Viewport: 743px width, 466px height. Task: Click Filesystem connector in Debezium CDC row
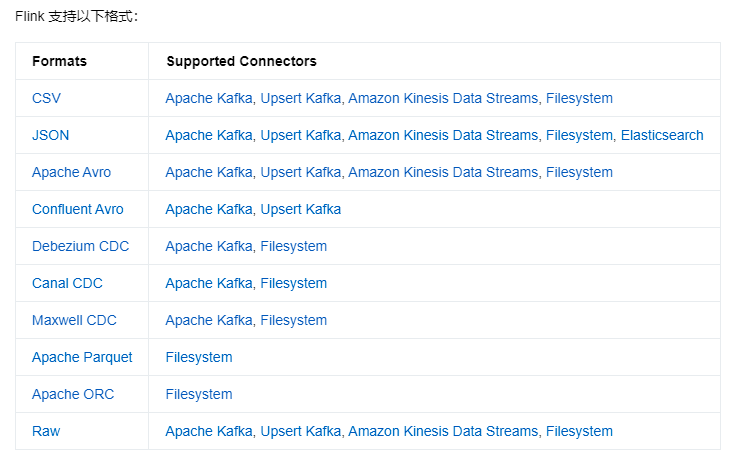293,246
